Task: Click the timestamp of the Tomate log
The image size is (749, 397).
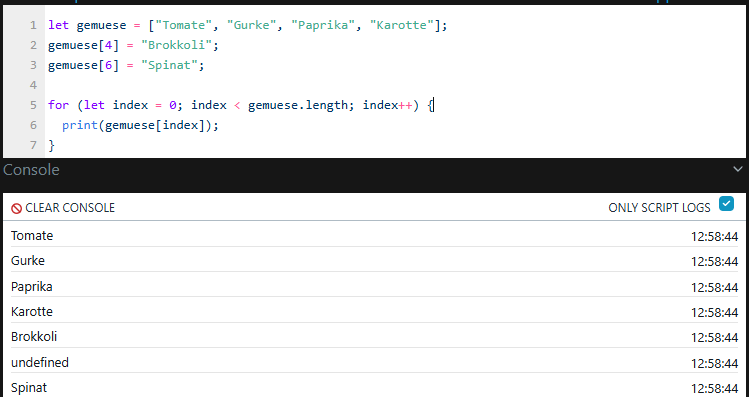Action: click(714, 236)
